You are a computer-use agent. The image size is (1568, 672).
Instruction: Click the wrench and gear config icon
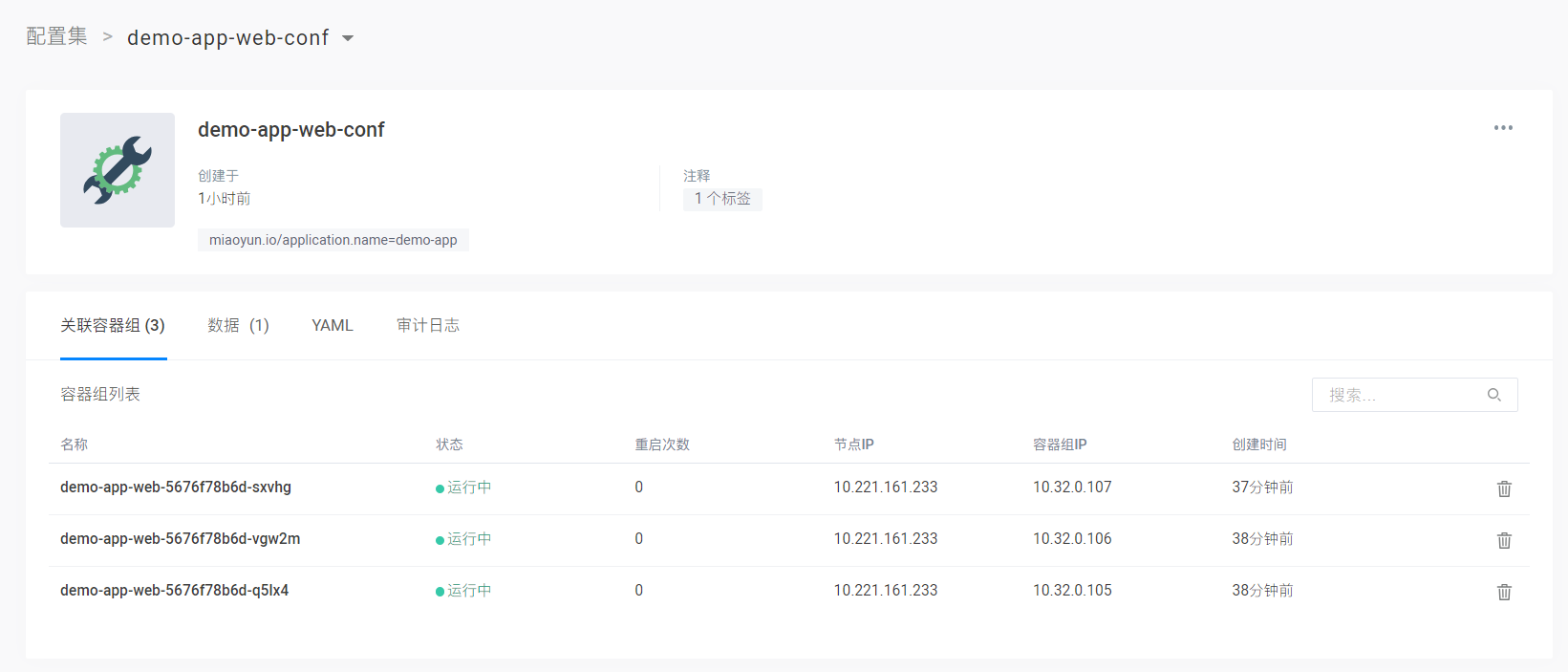(x=118, y=170)
